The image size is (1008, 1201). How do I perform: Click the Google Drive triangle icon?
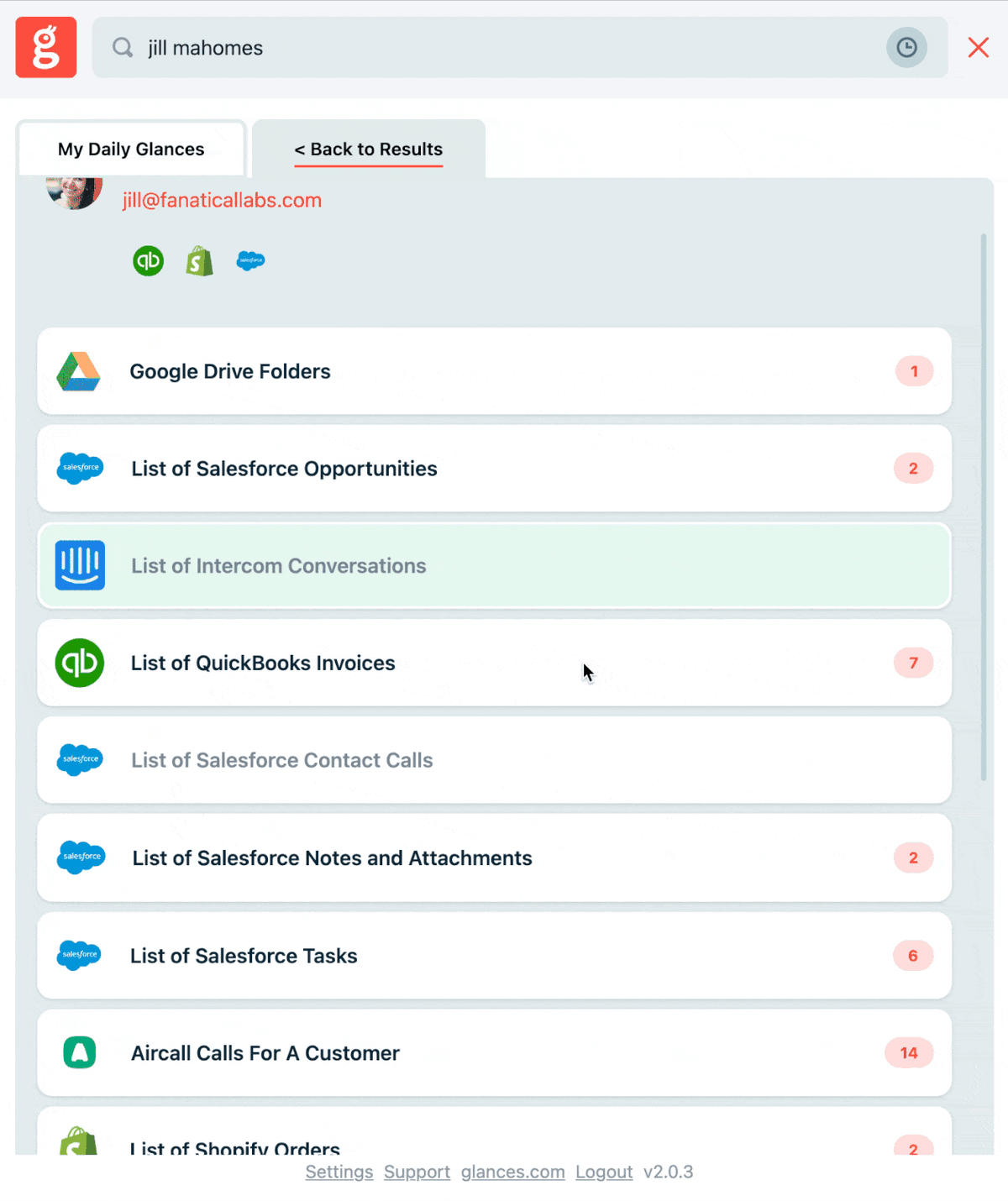point(78,371)
